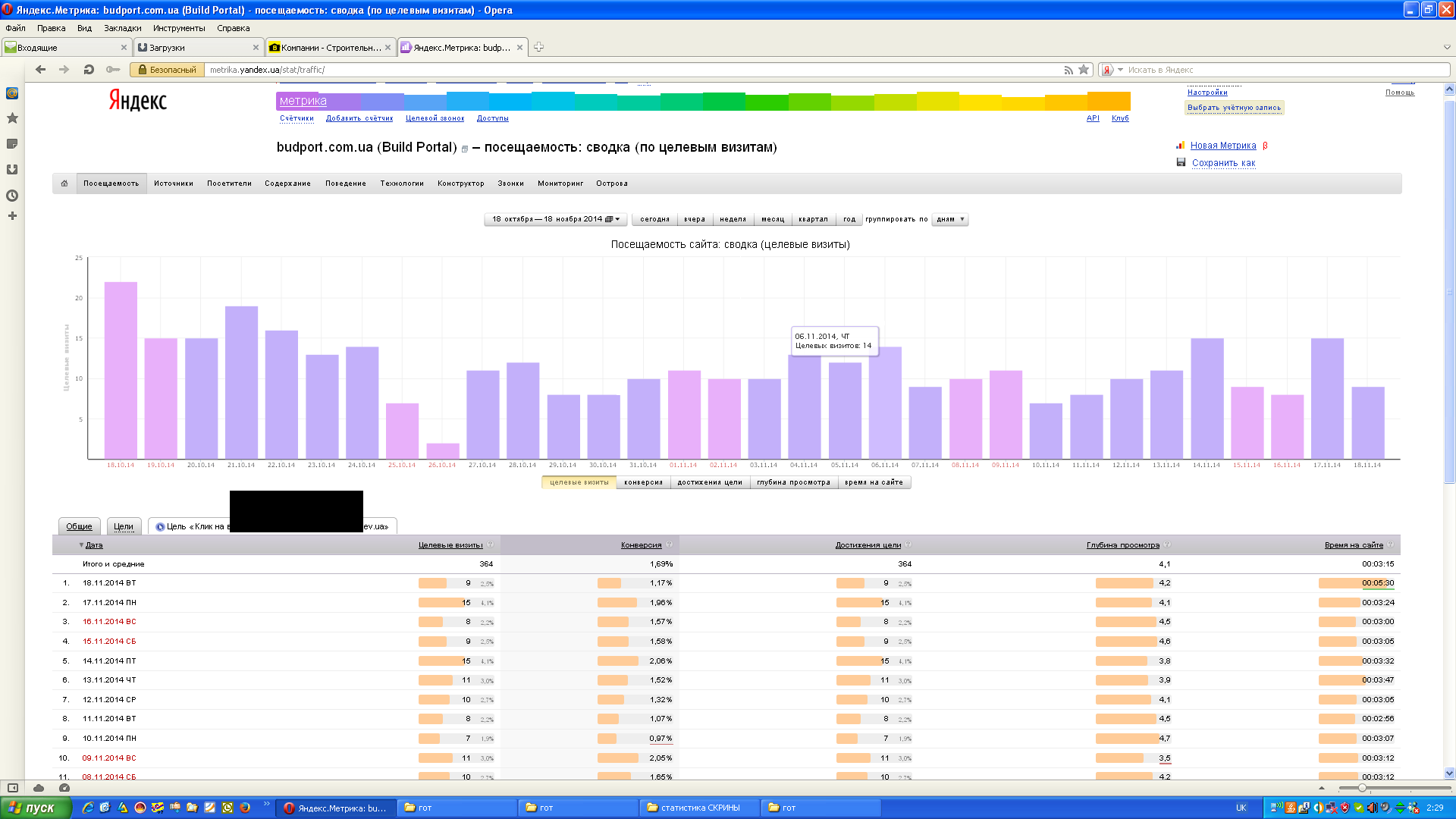Switch chart to глубина просмотра metric

[x=793, y=482]
